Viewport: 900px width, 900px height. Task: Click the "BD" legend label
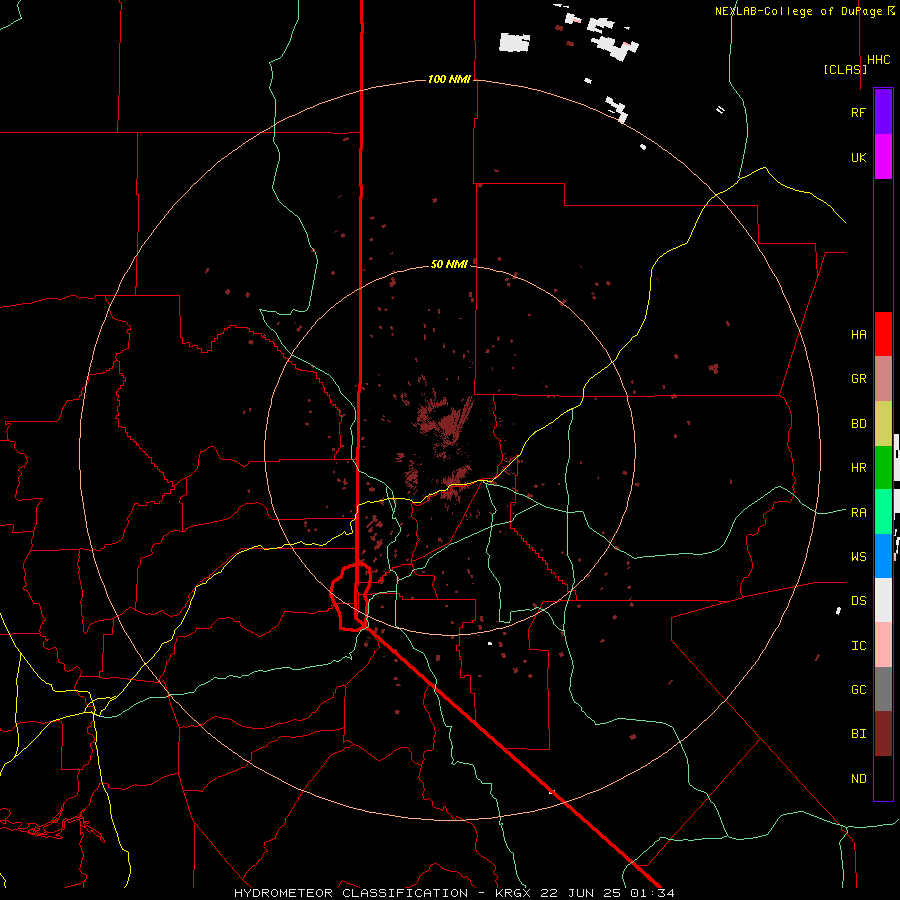[858, 424]
